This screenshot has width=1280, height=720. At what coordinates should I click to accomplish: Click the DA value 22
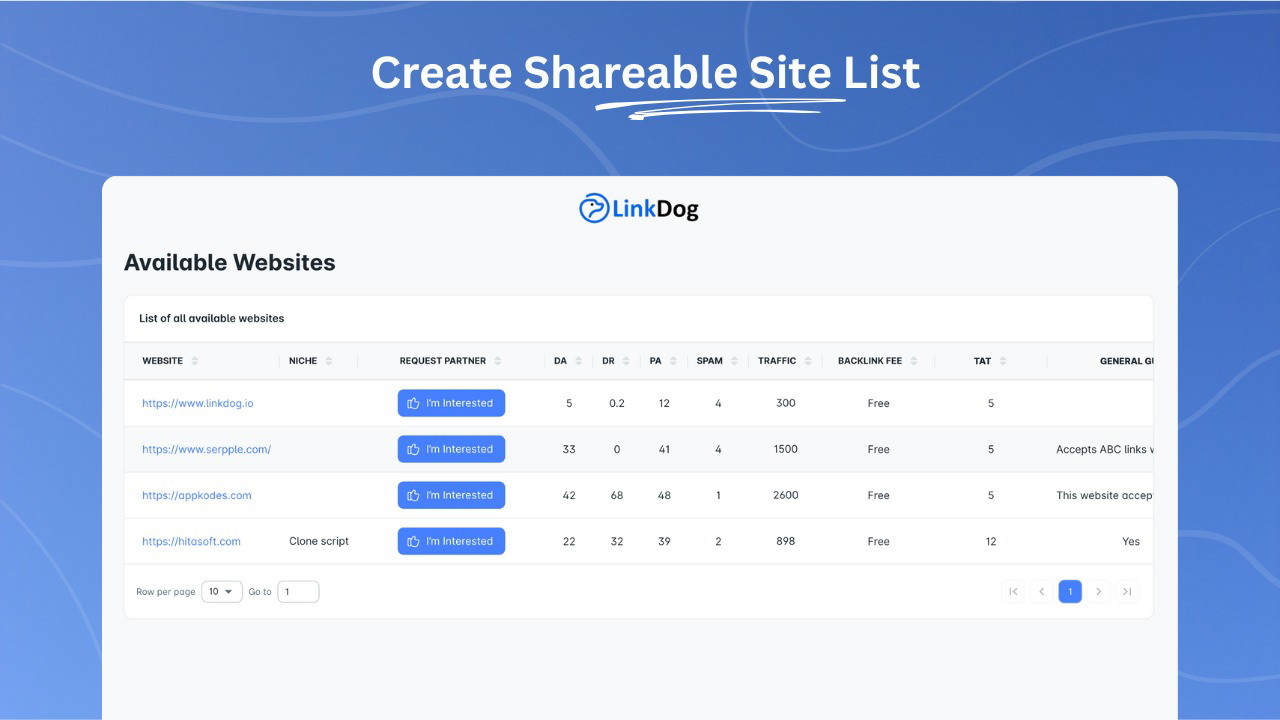pyautogui.click(x=569, y=541)
